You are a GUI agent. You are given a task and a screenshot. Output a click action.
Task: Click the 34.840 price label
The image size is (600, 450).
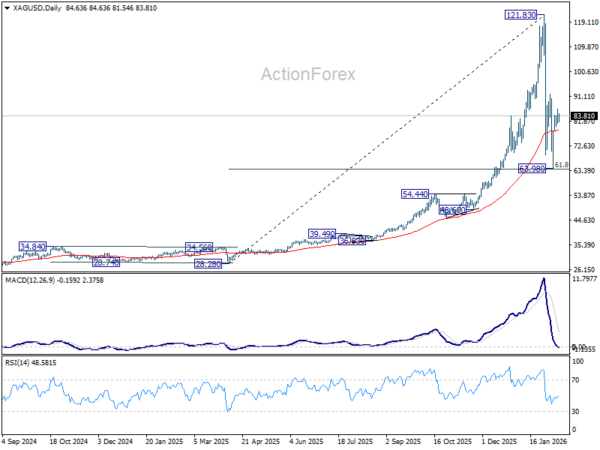[x=34, y=246]
